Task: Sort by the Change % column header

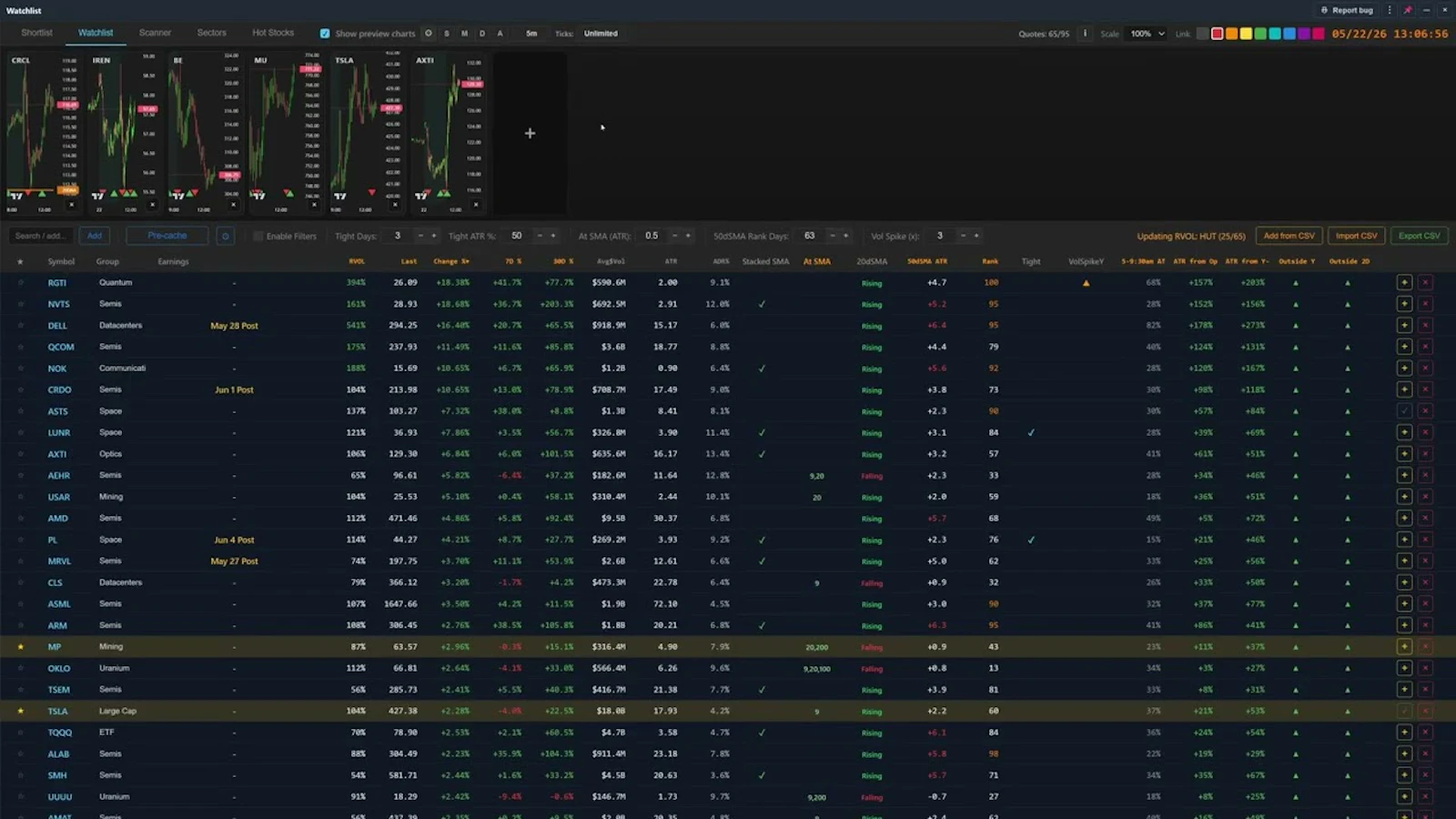Action: [451, 262]
